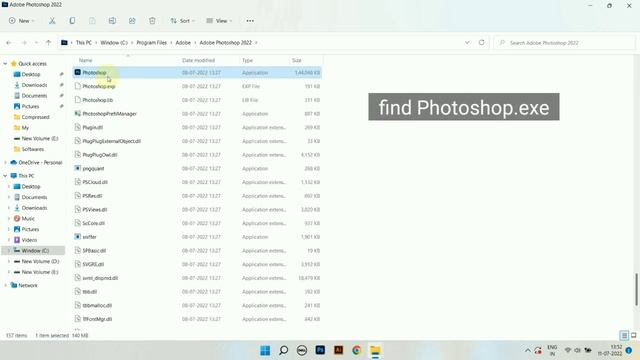Open the Sort dropdown menu

point(182,21)
